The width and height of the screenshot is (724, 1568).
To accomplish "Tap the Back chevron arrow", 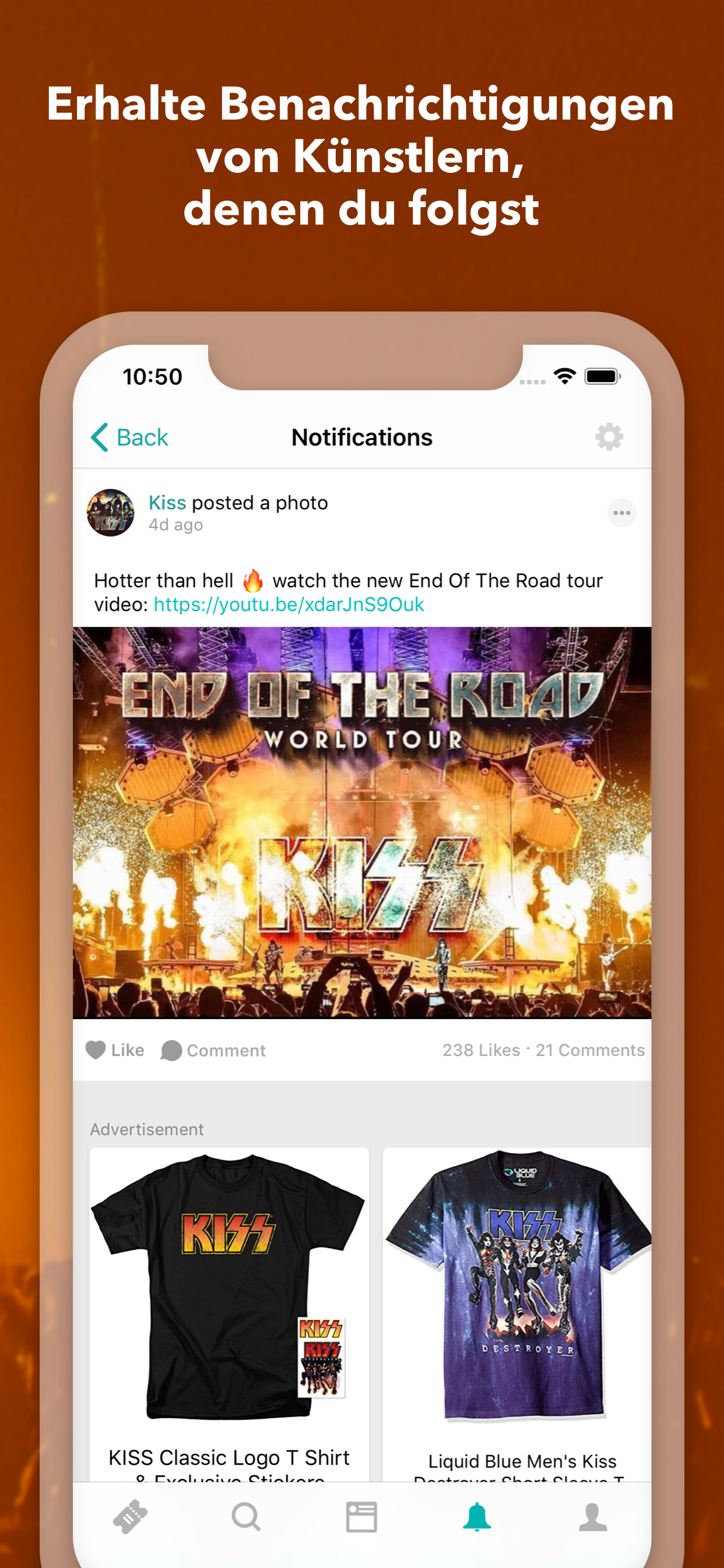I will point(100,437).
